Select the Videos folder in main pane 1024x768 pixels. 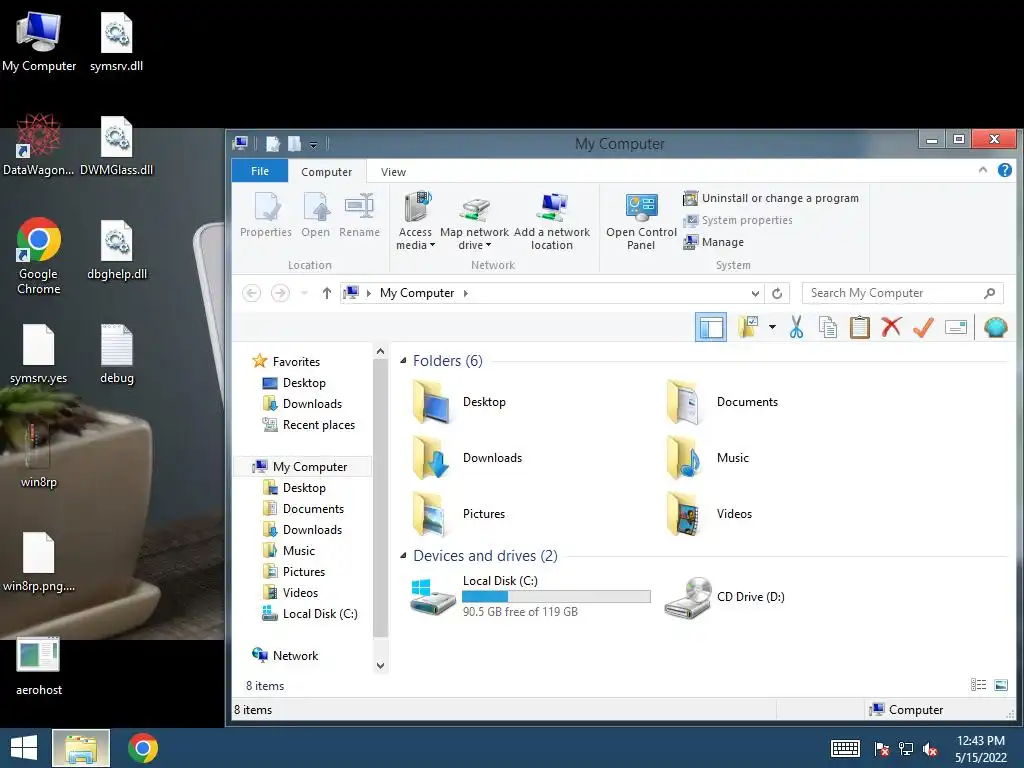(709, 514)
